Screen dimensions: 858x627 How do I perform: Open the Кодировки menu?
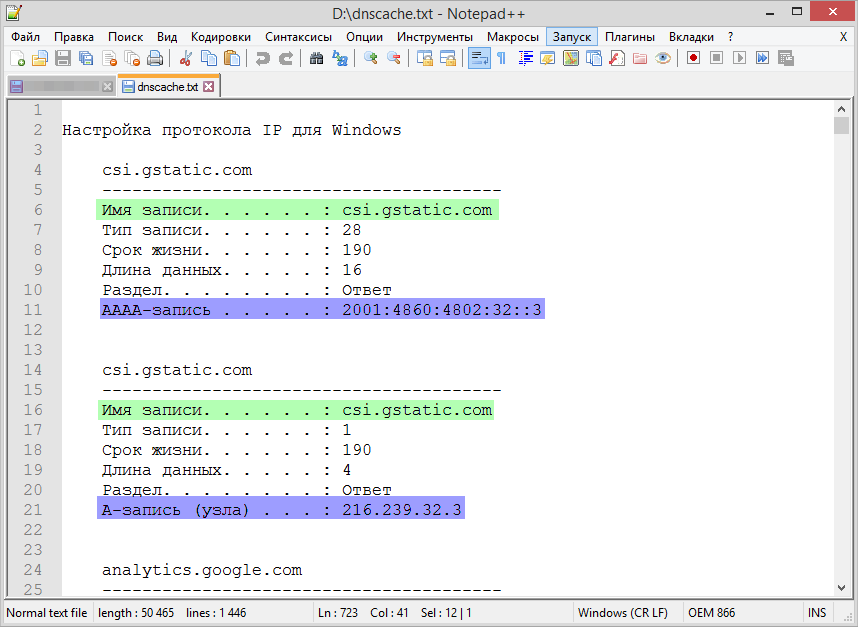221,37
